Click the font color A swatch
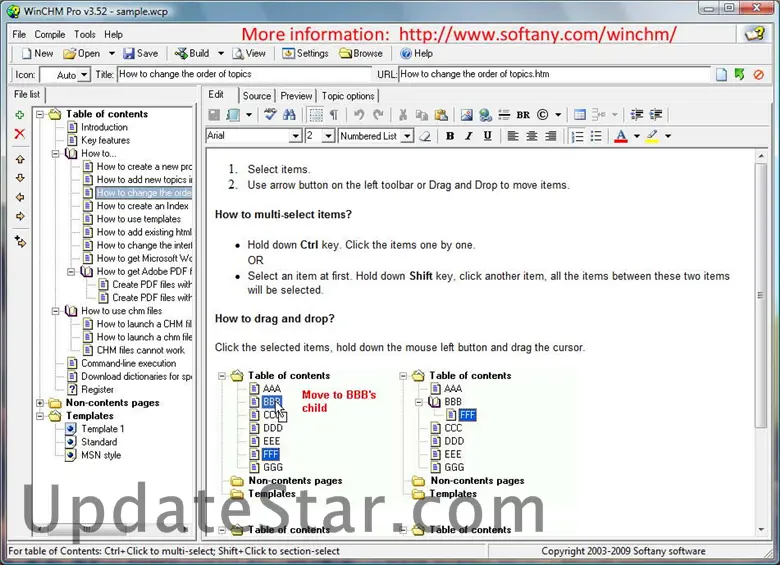The width and height of the screenshot is (780, 565). (x=621, y=136)
